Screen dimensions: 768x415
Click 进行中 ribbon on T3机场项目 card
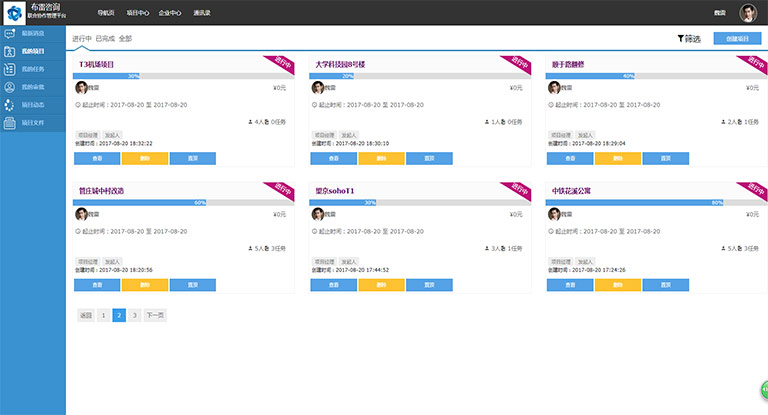pos(282,64)
